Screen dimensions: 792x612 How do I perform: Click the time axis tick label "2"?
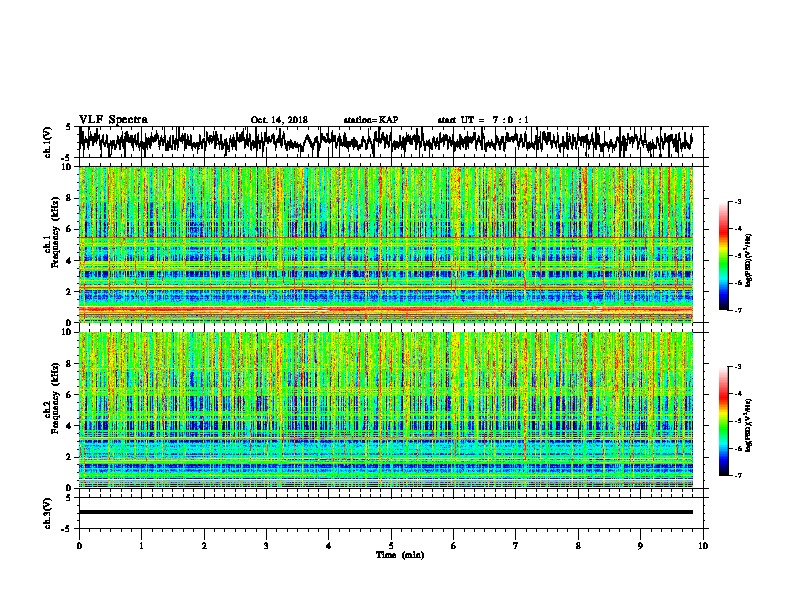204,546
